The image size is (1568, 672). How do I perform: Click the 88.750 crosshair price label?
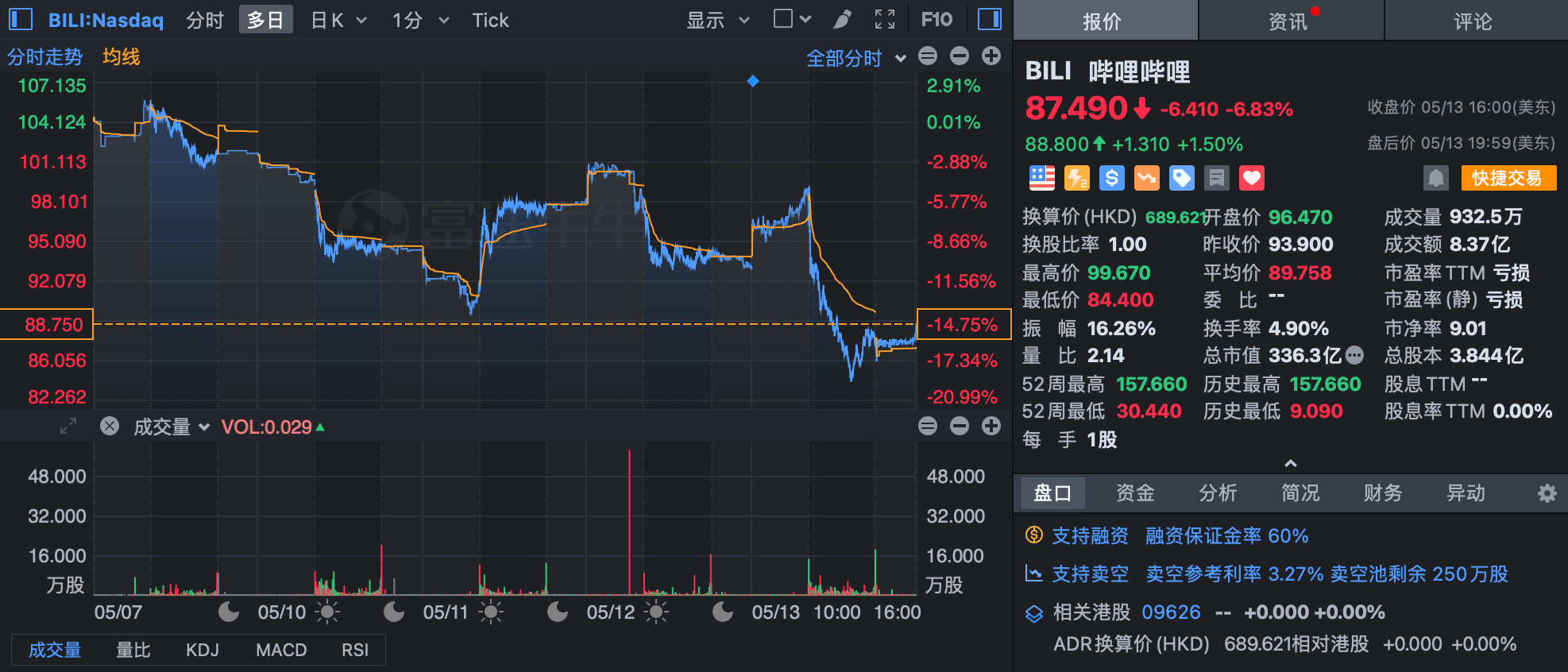47,324
